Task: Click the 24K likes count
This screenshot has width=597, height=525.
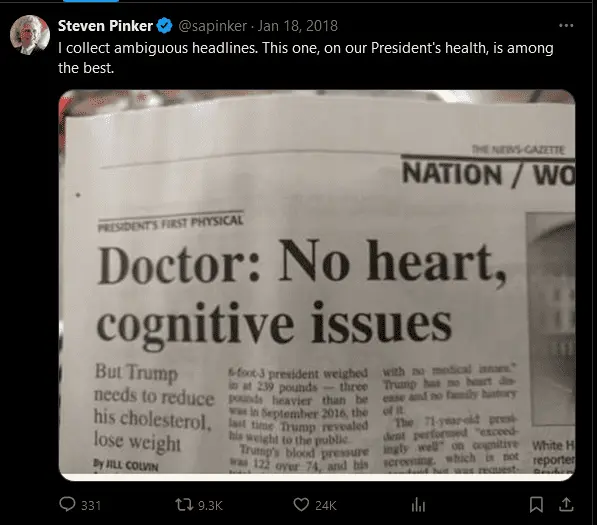Action: [x=326, y=506]
